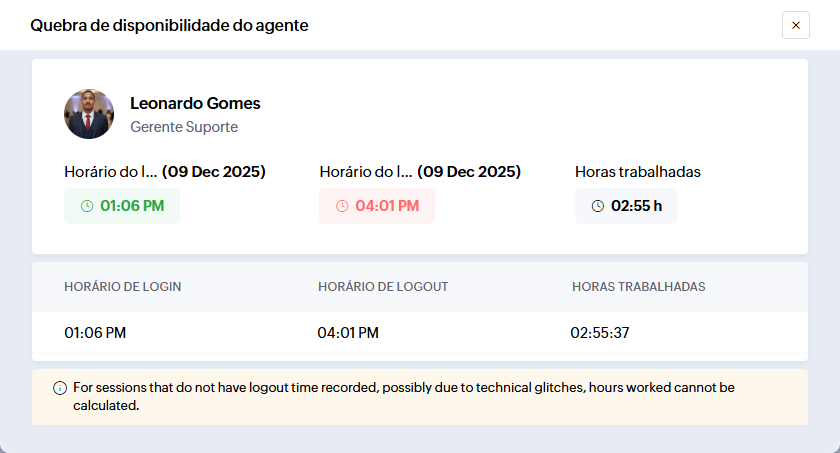
Task: Close the agent availability dialog
Action: 795,25
